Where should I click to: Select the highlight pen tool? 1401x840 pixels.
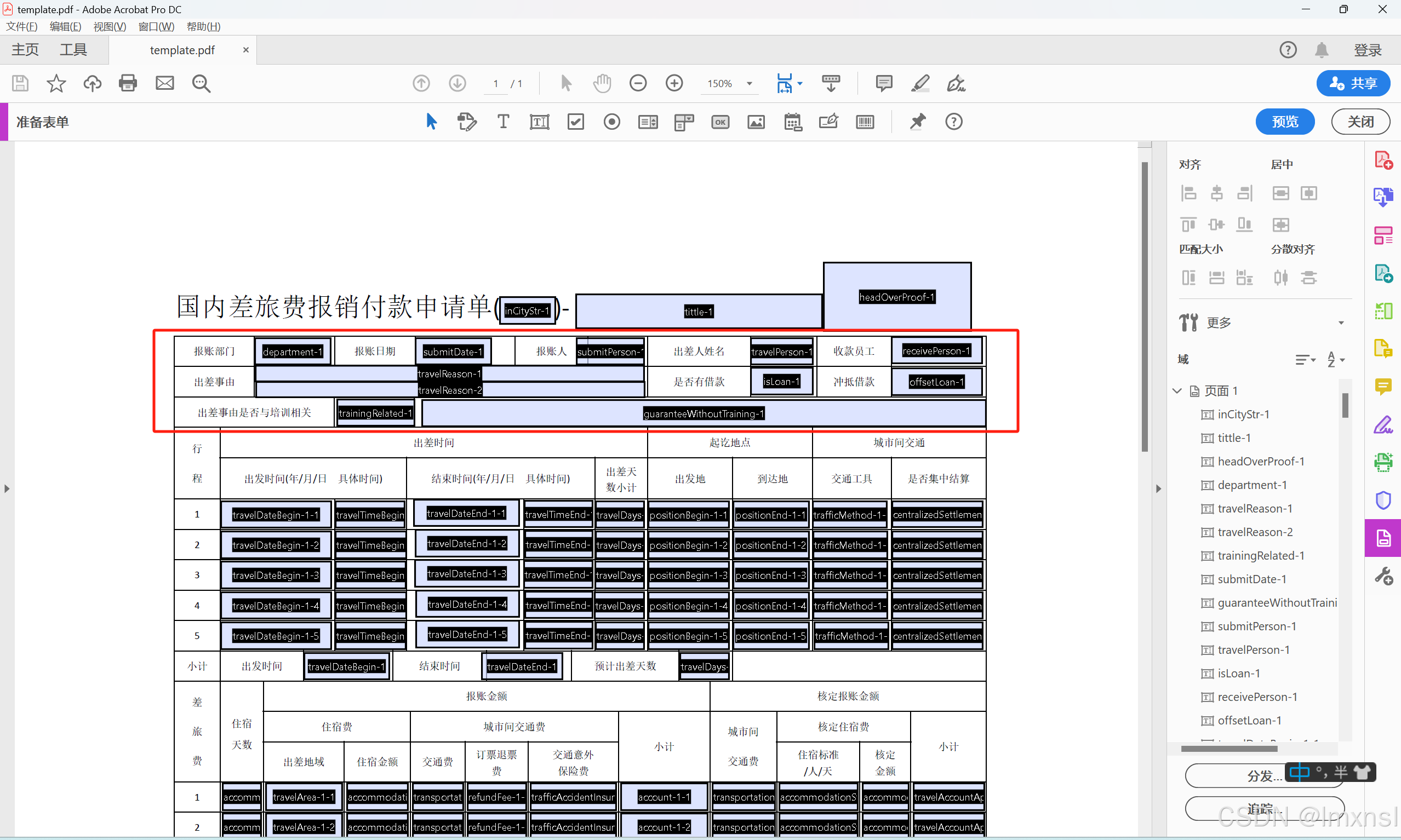tap(919, 83)
